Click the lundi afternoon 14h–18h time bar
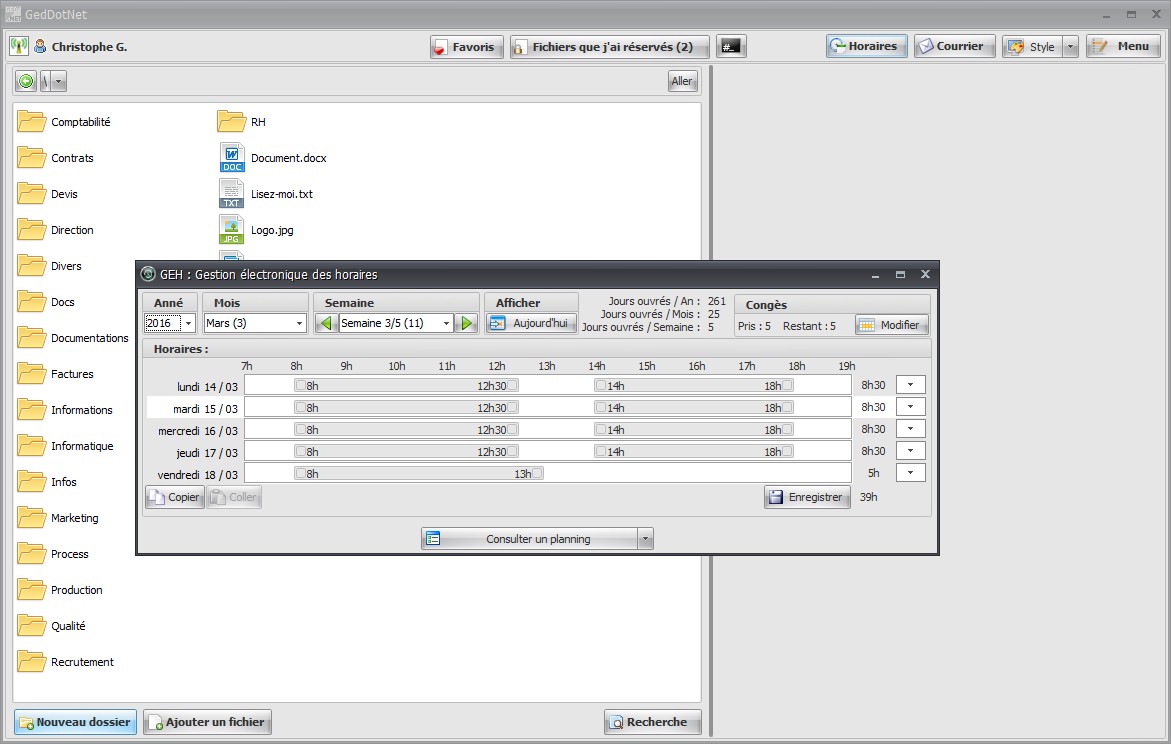Viewport: 1171px width, 744px height. 694,385
